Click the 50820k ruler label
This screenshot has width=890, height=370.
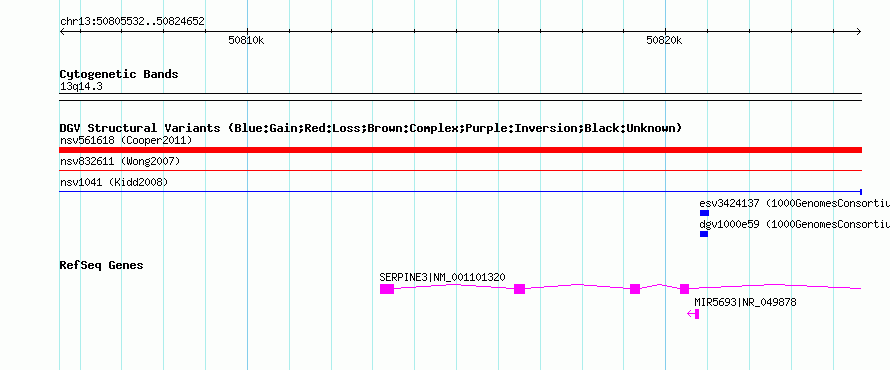click(x=665, y=41)
